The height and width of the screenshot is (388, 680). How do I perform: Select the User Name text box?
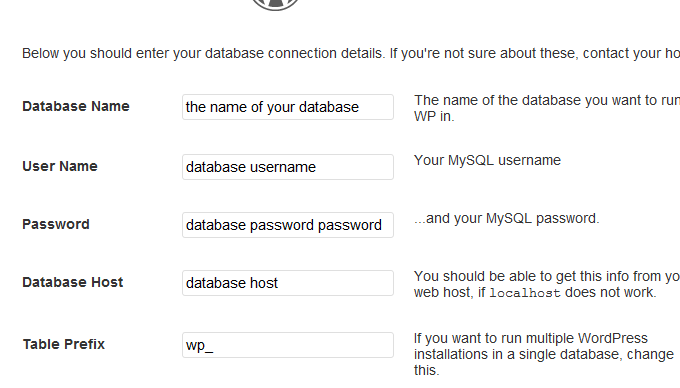288,167
